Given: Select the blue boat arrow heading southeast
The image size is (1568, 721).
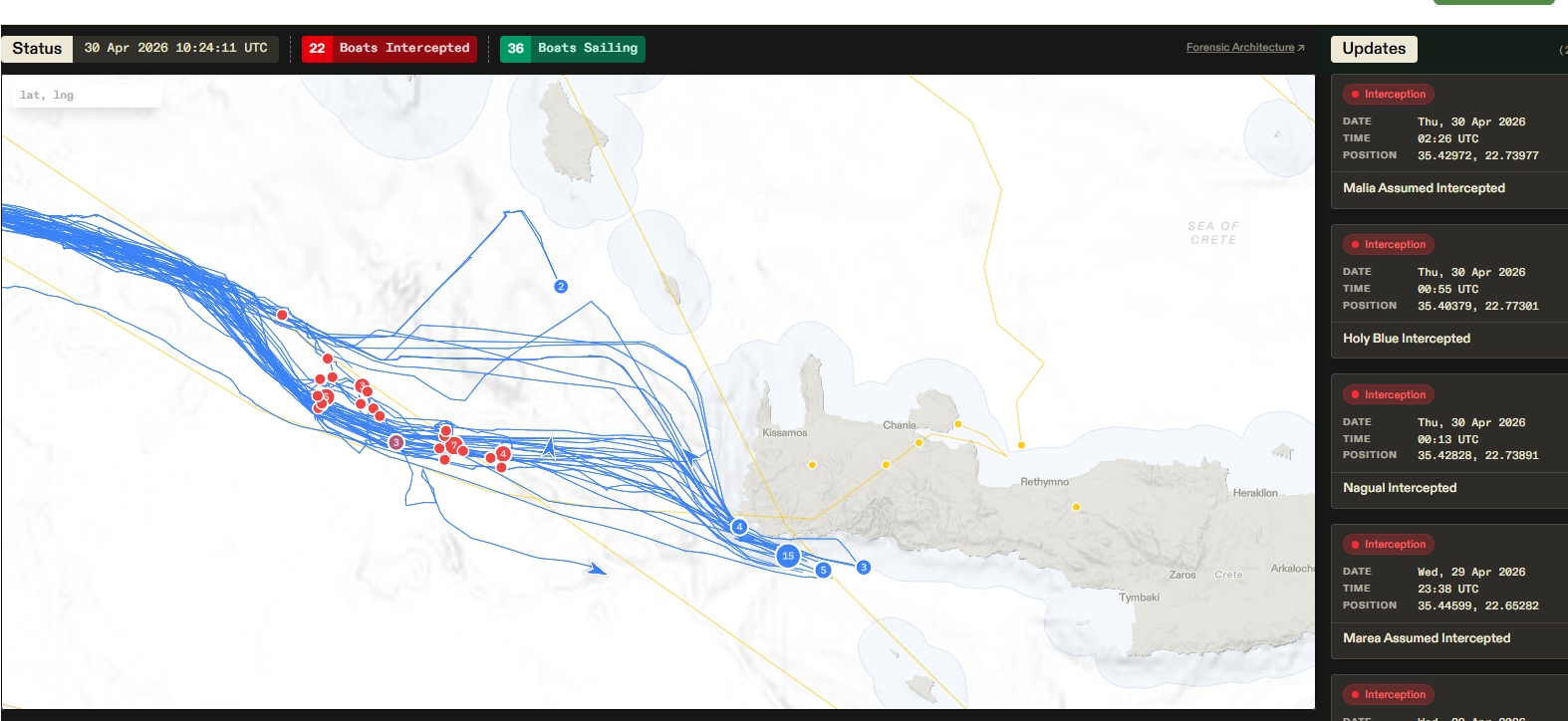Looking at the screenshot, I should (x=597, y=569).
